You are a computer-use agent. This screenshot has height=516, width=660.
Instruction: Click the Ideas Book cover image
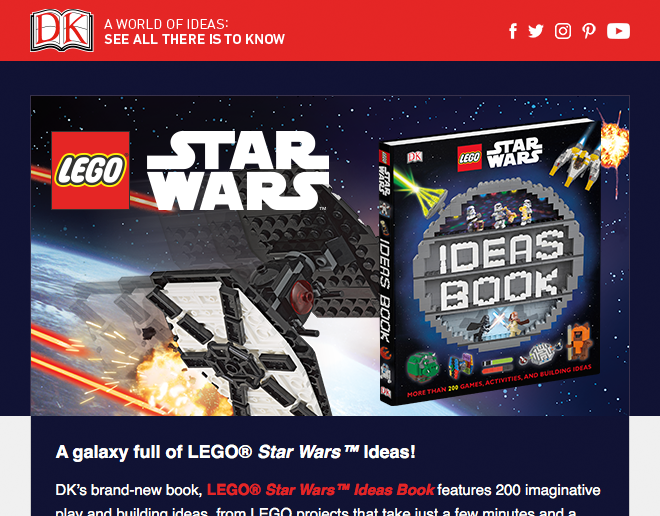pyautogui.click(x=490, y=261)
